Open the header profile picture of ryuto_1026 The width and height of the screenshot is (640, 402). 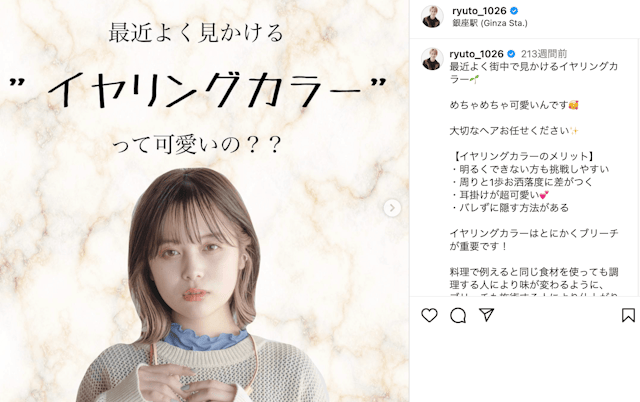coord(432,17)
